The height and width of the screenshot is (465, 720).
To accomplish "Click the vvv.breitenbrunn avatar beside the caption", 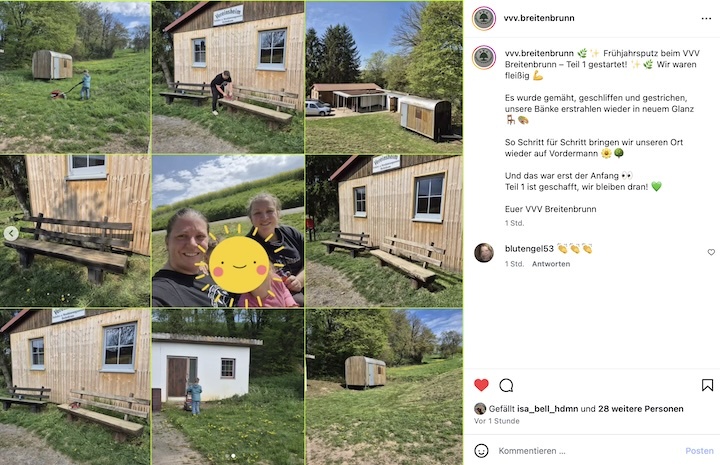I will click(484, 57).
